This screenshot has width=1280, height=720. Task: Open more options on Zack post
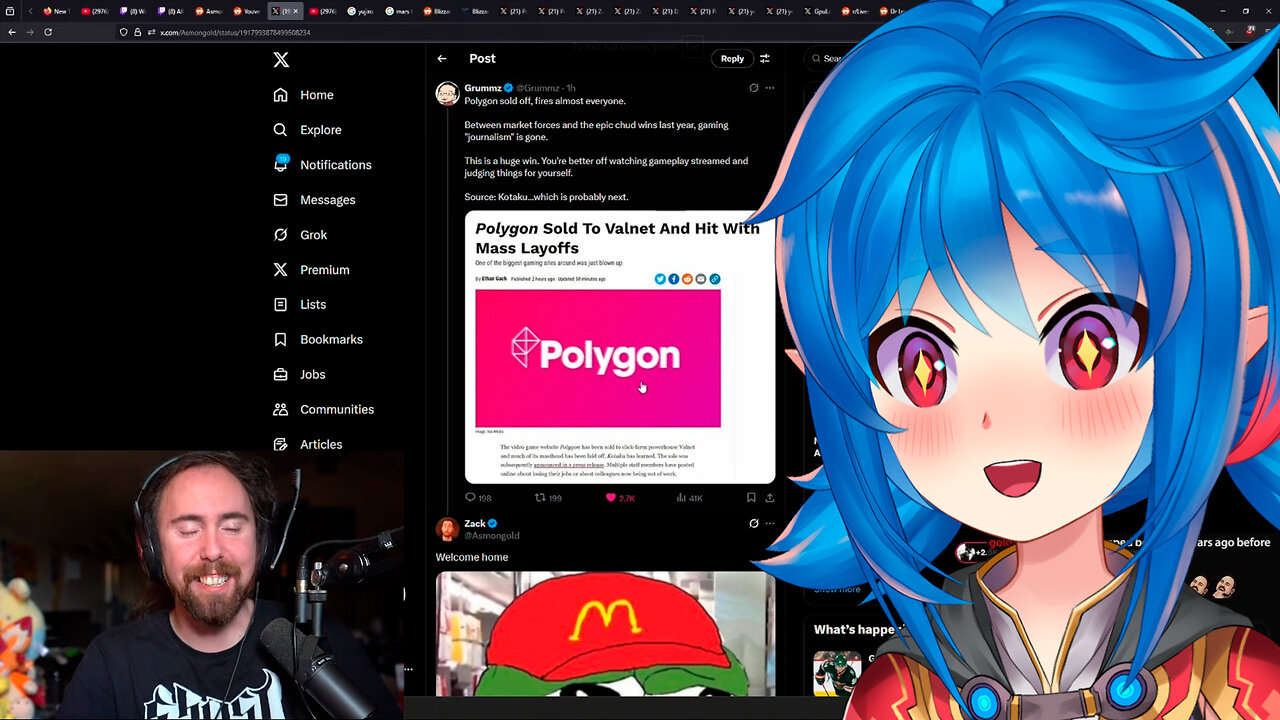coord(769,523)
